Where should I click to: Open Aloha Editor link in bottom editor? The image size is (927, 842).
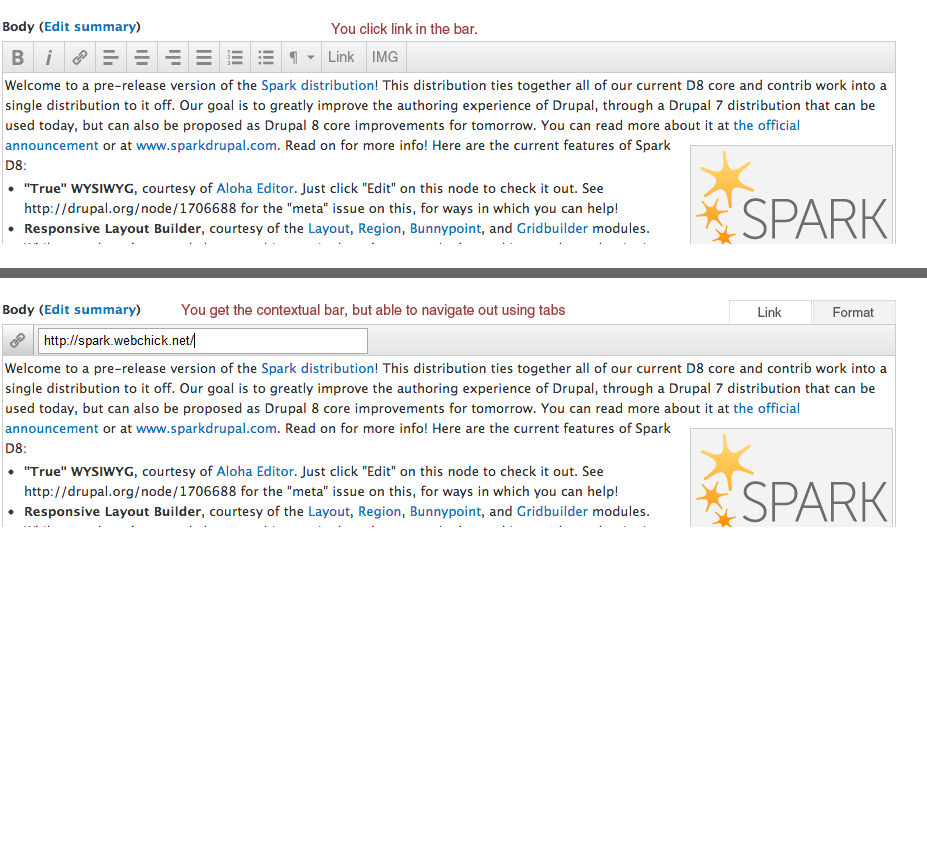255,472
